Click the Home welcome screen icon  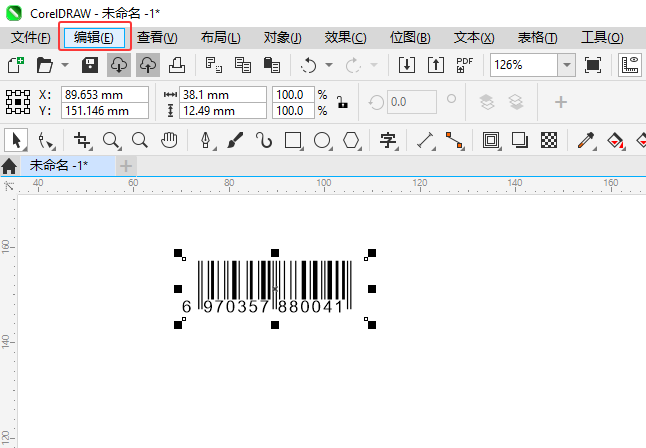9,166
